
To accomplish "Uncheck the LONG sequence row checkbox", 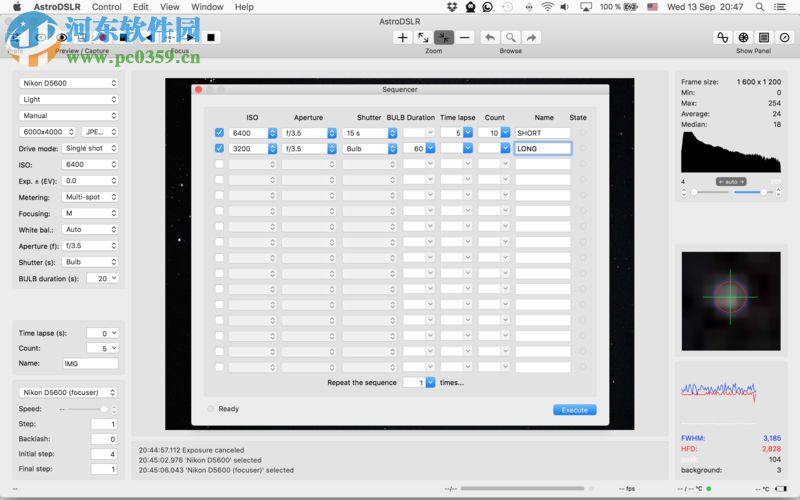I will coord(219,148).
